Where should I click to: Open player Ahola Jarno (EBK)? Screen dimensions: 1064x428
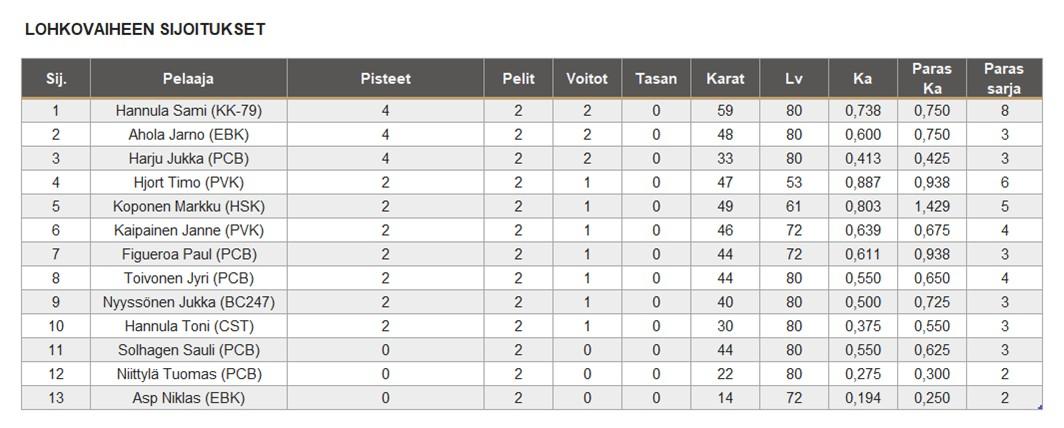coord(188,135)
